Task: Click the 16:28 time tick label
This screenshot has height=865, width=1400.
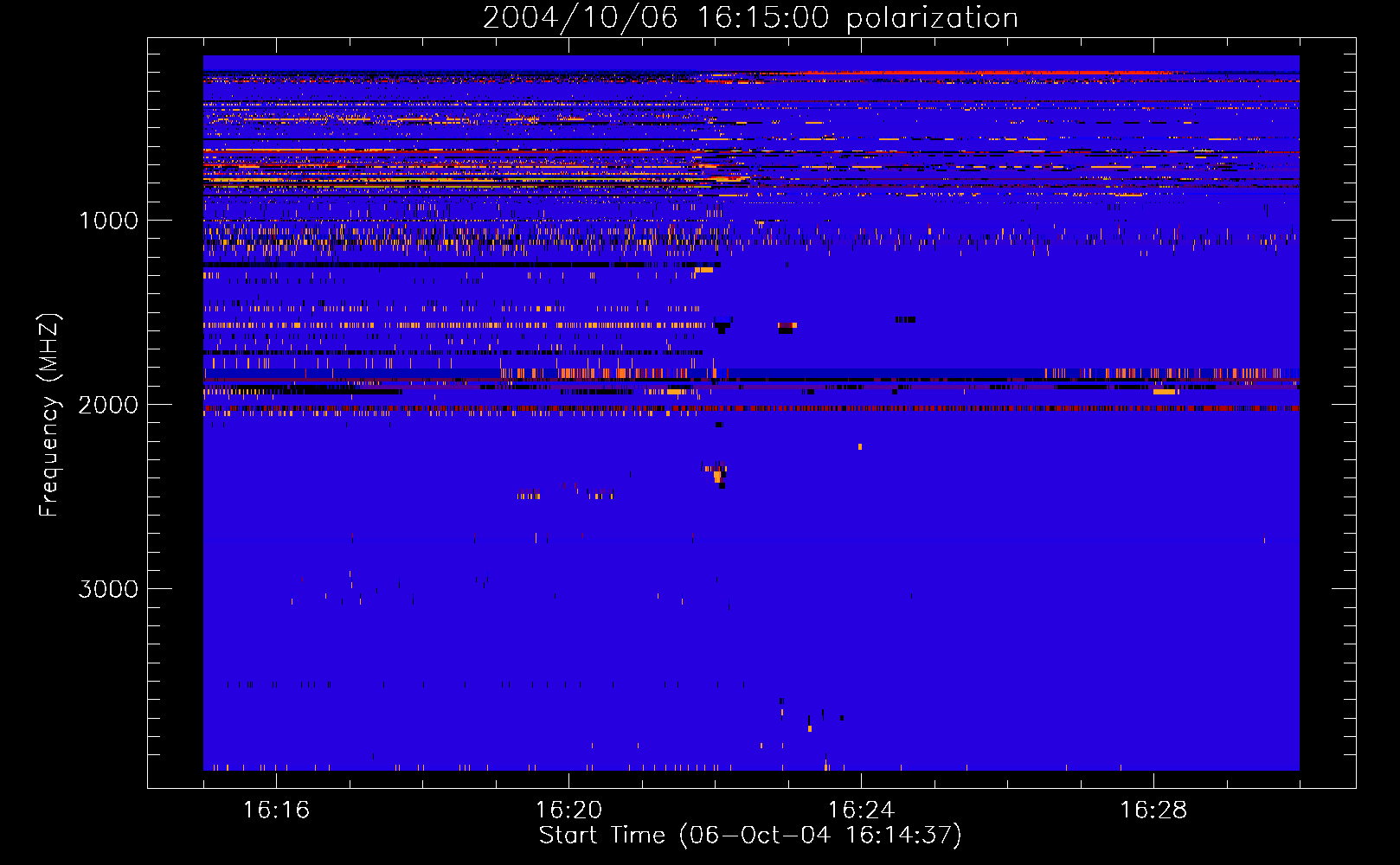Action: click(1153, 810)
